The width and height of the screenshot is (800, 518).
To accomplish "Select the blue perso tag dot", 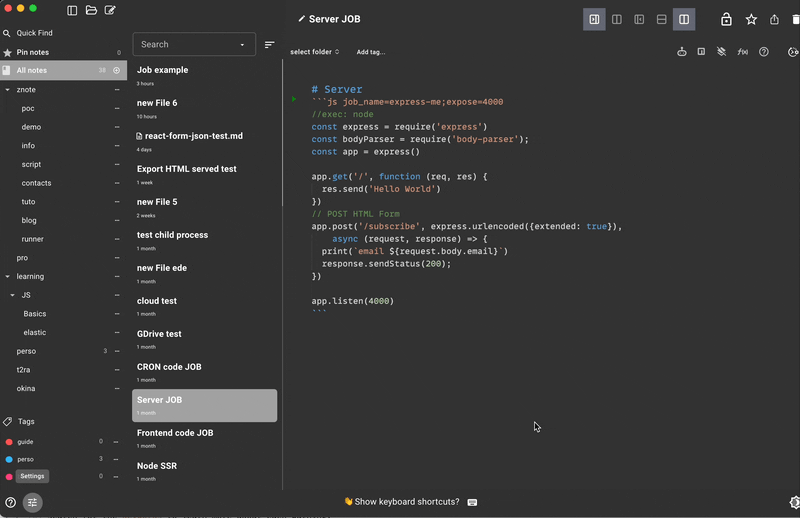I will point(9,459).
